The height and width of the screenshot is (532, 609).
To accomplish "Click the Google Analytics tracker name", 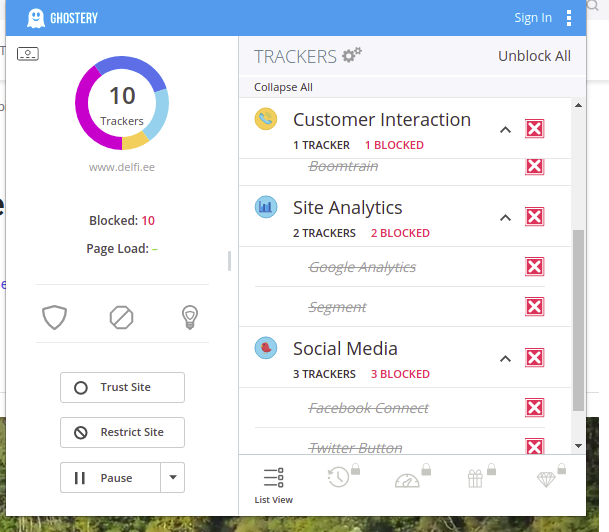I will click(362, 267).
